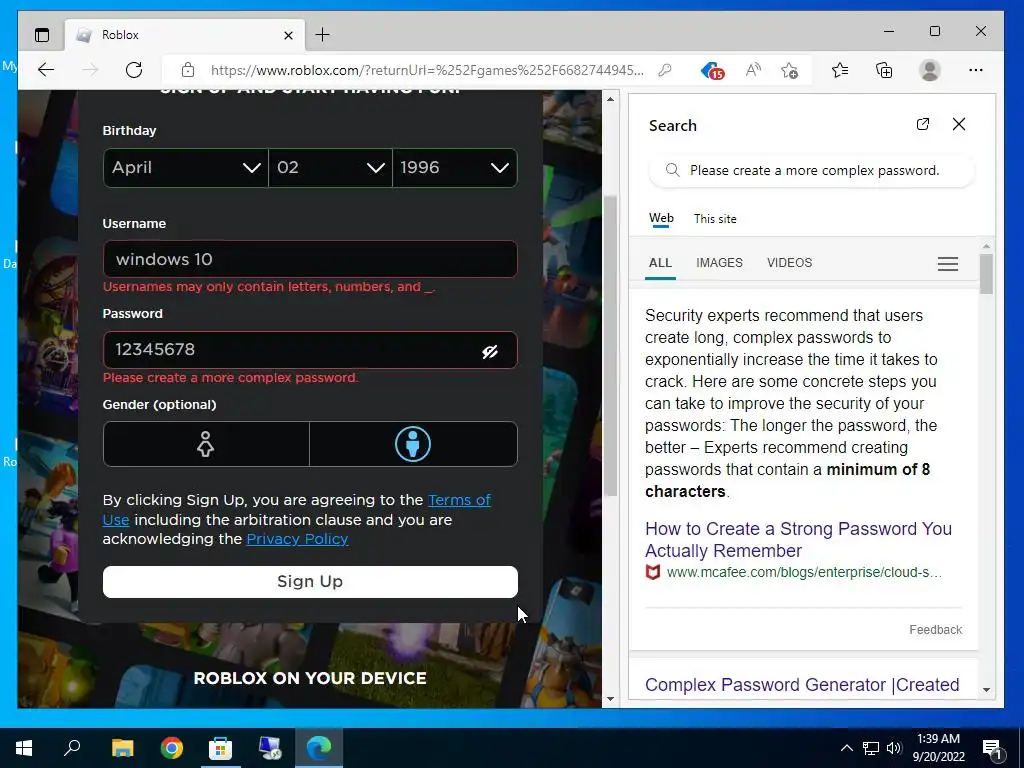1024x768 pixels.
Task: Select the VIDEOS results tab
Action: point(790,263)
